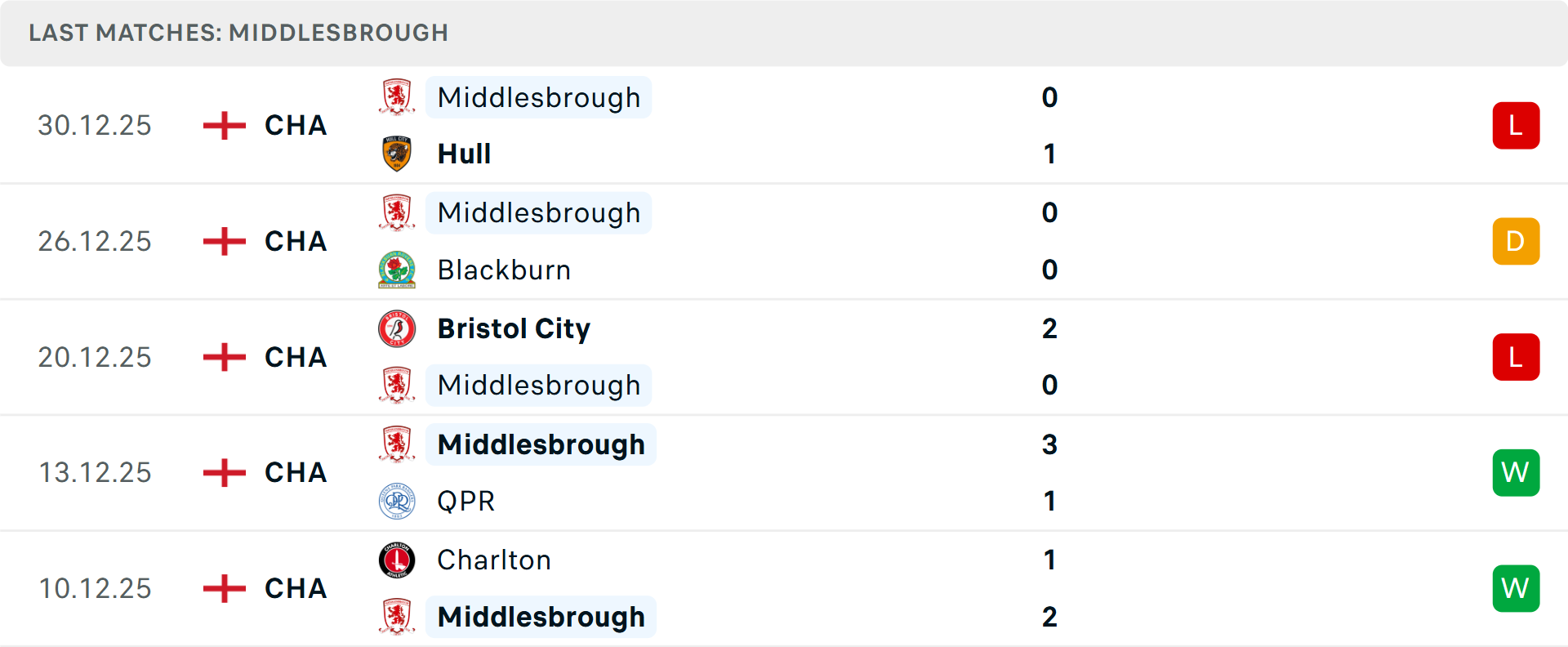This screenshot has width=1568, height=647.
Task: Click the red L badge for Bristol City match
Action: pyautogui.click(x=1515, y=357)
